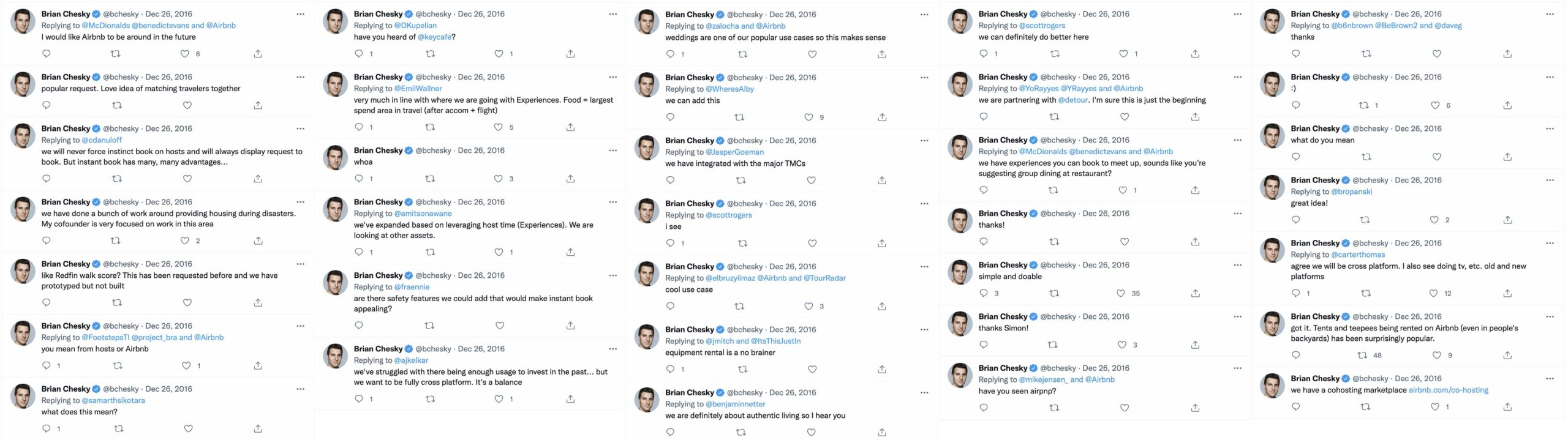Reply to the "simple and doable" tweet
Viewport: 1568px width, 440px height.
point(984,293)
